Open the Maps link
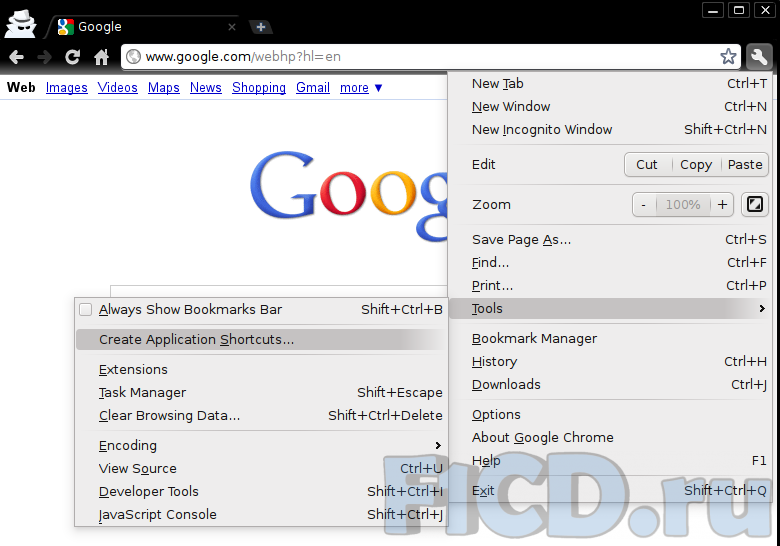The width and height of the screenshot is (780, 546). coord(164,88)
